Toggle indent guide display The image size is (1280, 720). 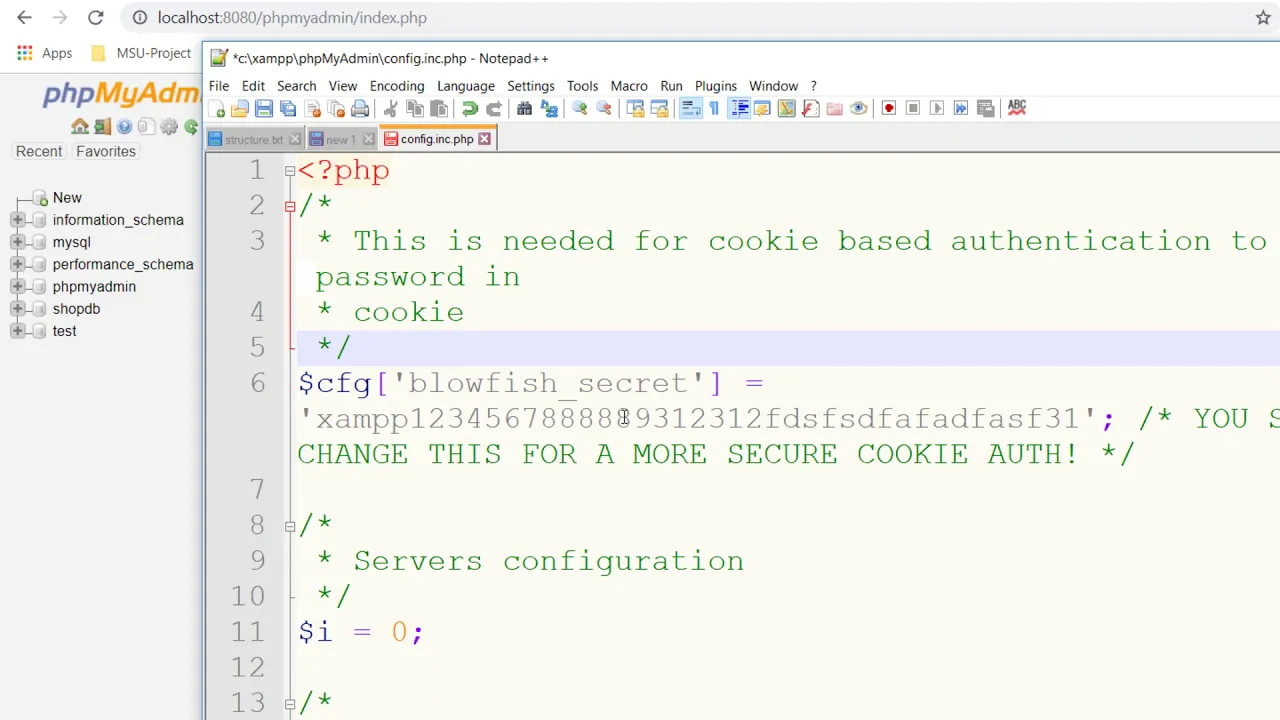(739, 108)
